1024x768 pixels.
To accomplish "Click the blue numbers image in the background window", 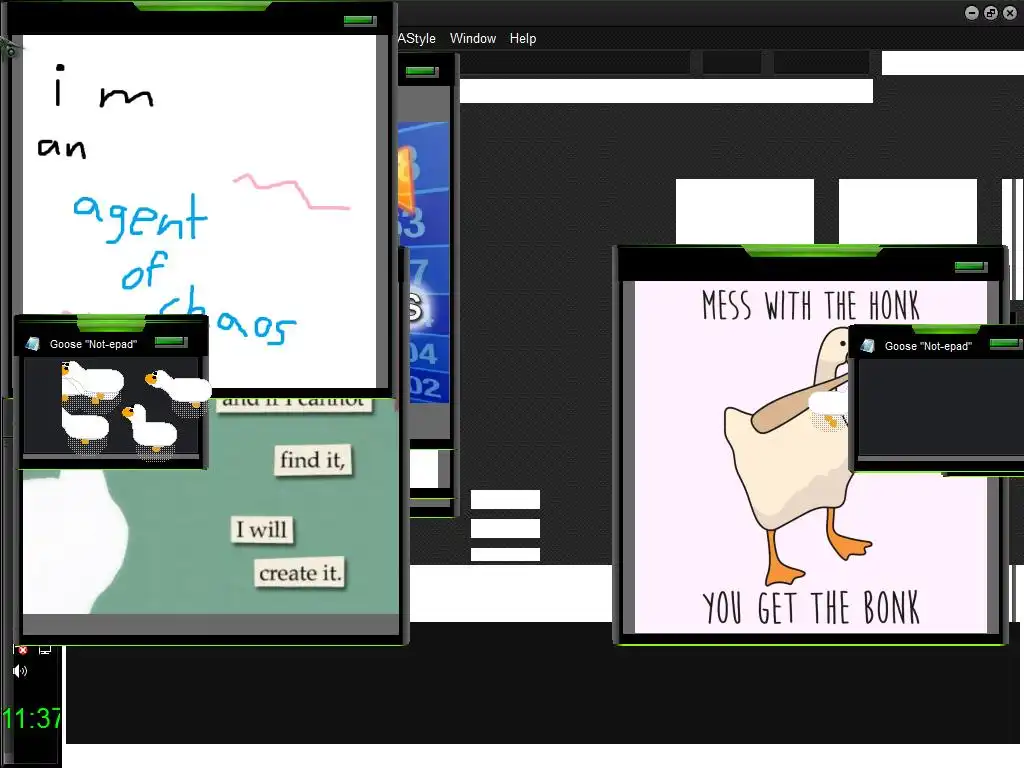I will click(423, 261).
